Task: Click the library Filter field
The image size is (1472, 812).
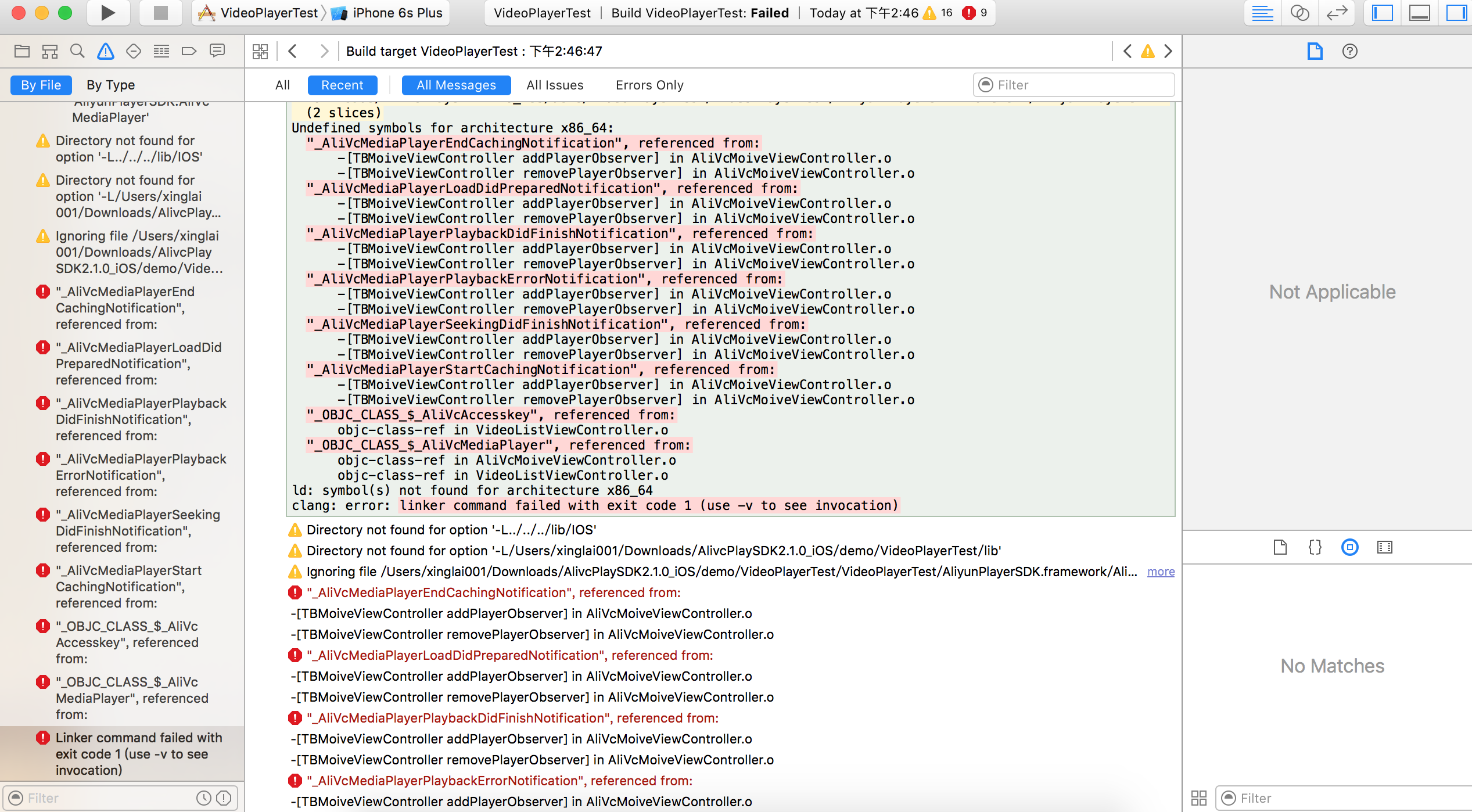Action: [1343, 798]
